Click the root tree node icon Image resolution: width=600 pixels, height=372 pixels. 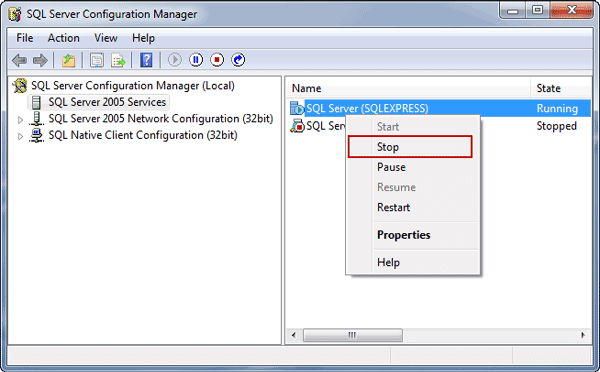[20, 85]
